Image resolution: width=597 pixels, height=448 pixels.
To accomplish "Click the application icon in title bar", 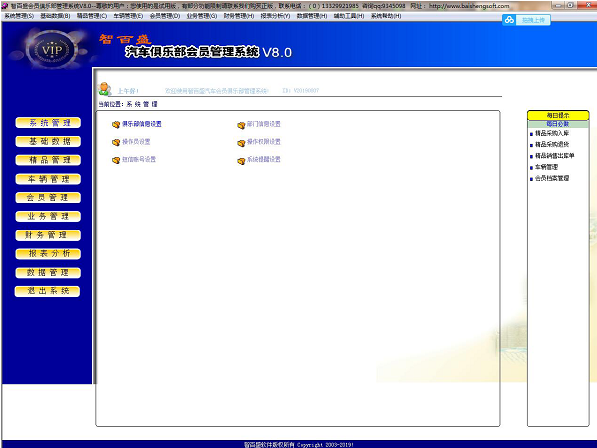I will click(x=5, y=6).
